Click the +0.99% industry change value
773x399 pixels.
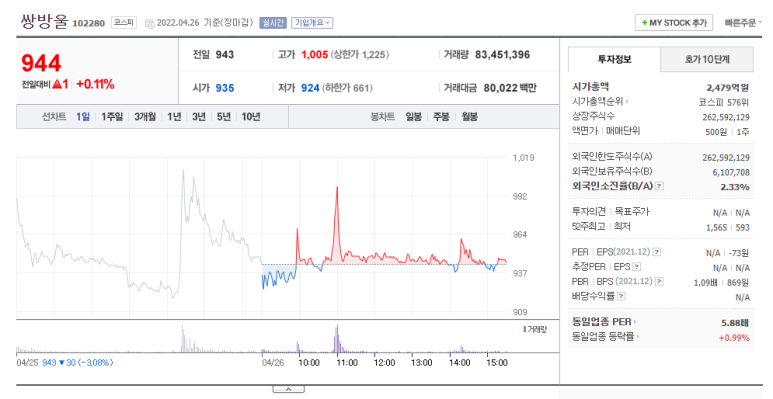(734, 338)
